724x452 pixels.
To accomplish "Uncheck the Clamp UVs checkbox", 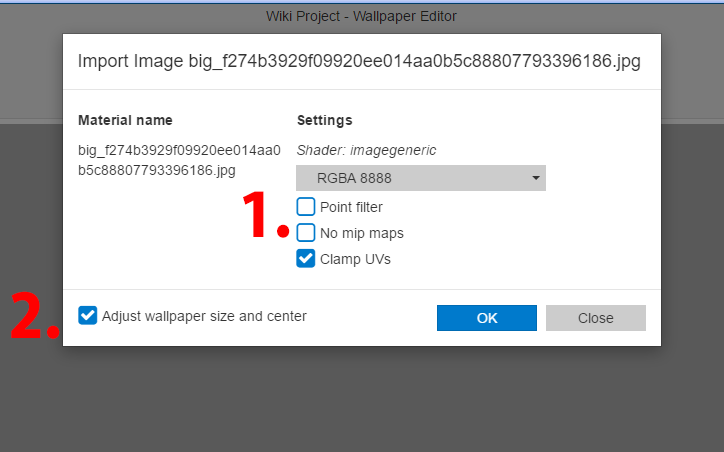I will [306, 259].
